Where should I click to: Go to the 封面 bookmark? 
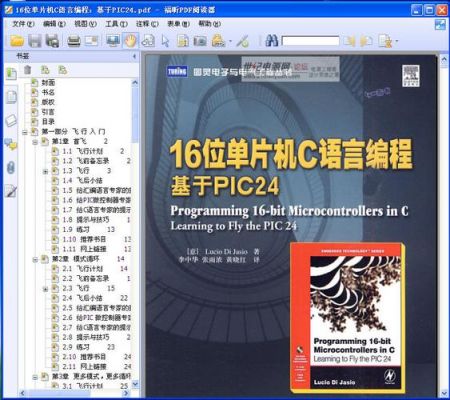coord(48,83)
